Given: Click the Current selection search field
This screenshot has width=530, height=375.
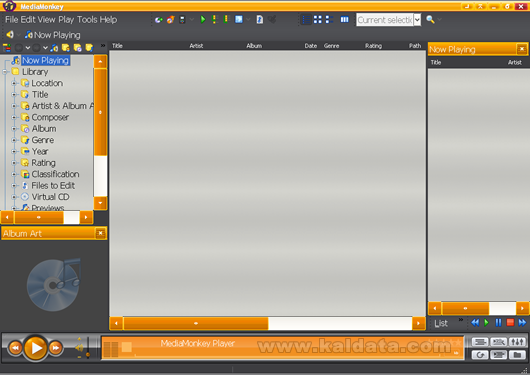Looking at the screenshot, I should pyautogui.click(x=385, y=20).
